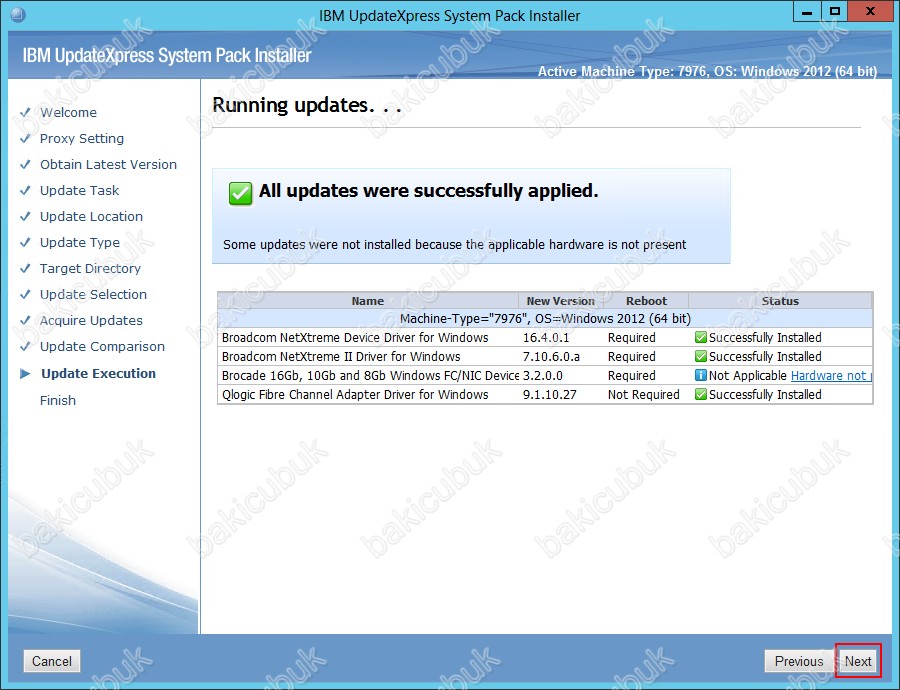Click the checkmark beside Acquire Updates
The width and height of the screenshot is (900, 690).
pyautogui.click(x=25, y=320)
